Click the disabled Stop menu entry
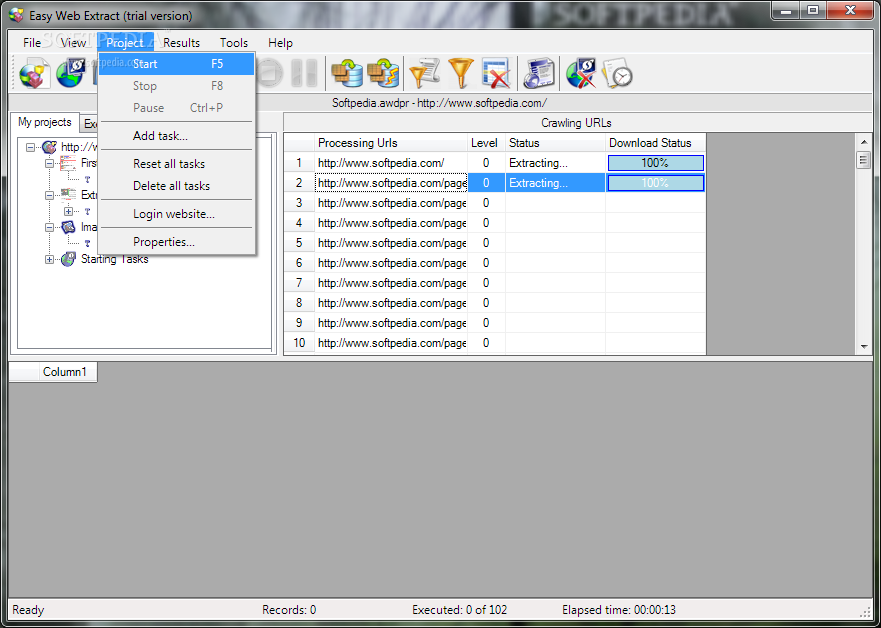 [x=176, y=86]
